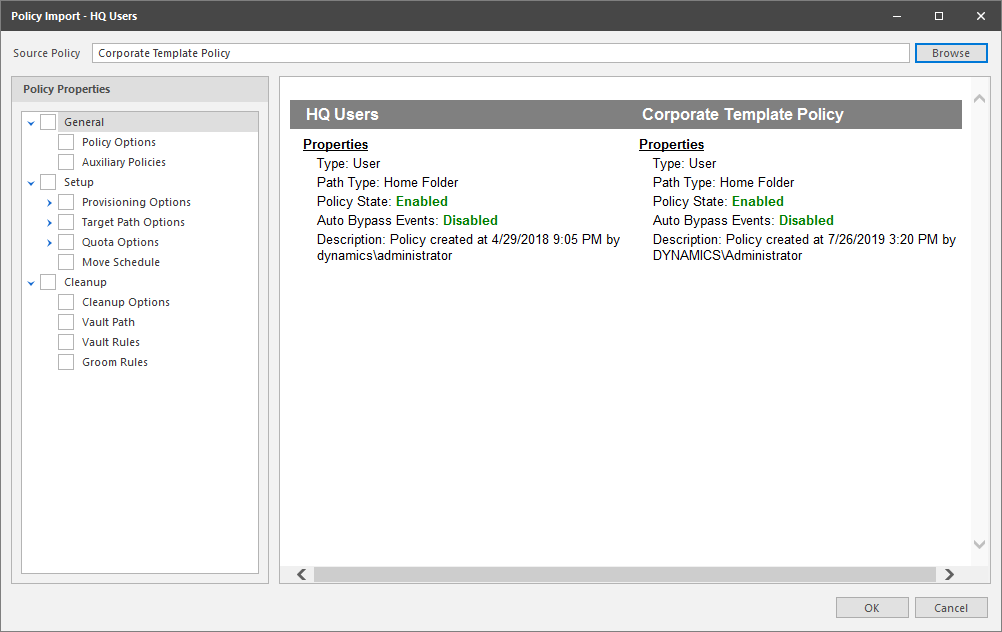The width and height of the screenshot is (1002, 632).
Task: Check the Vault Rules checkbox
Action: (x=66, y=342)
